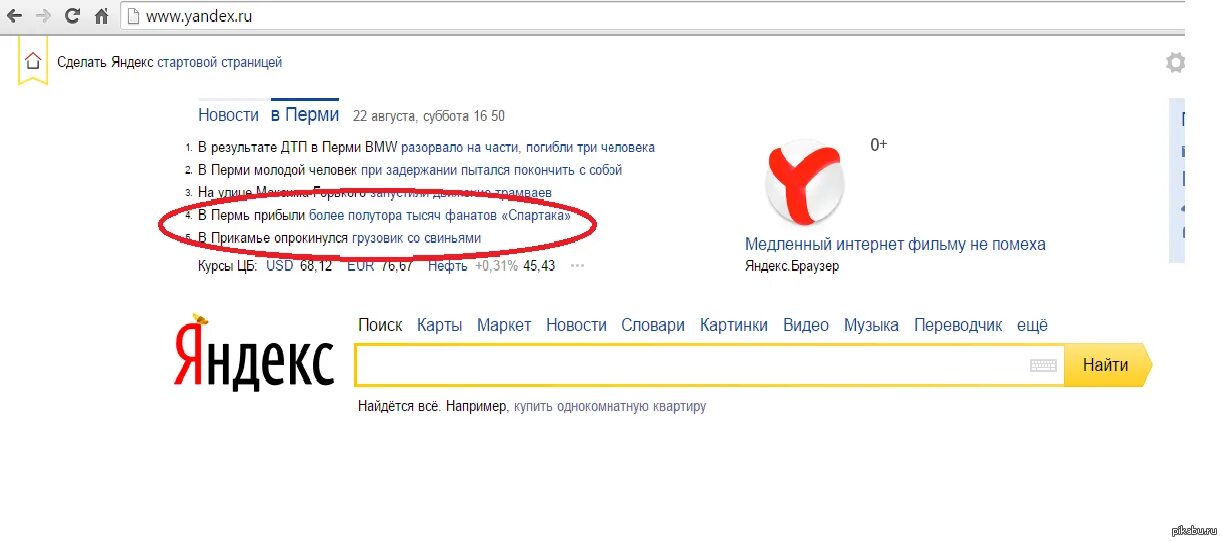
Task: Switch to the Новости tab
Action: point(228,115)
